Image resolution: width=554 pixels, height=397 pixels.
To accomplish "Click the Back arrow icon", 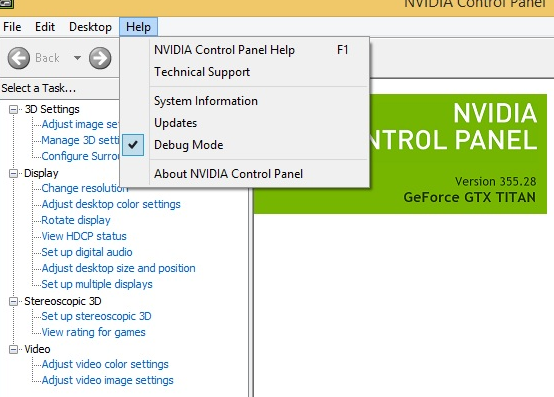I will point(19,58).
